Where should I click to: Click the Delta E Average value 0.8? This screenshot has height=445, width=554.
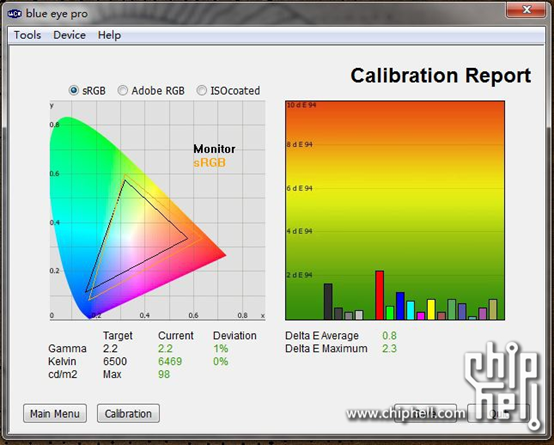(389, 335)
